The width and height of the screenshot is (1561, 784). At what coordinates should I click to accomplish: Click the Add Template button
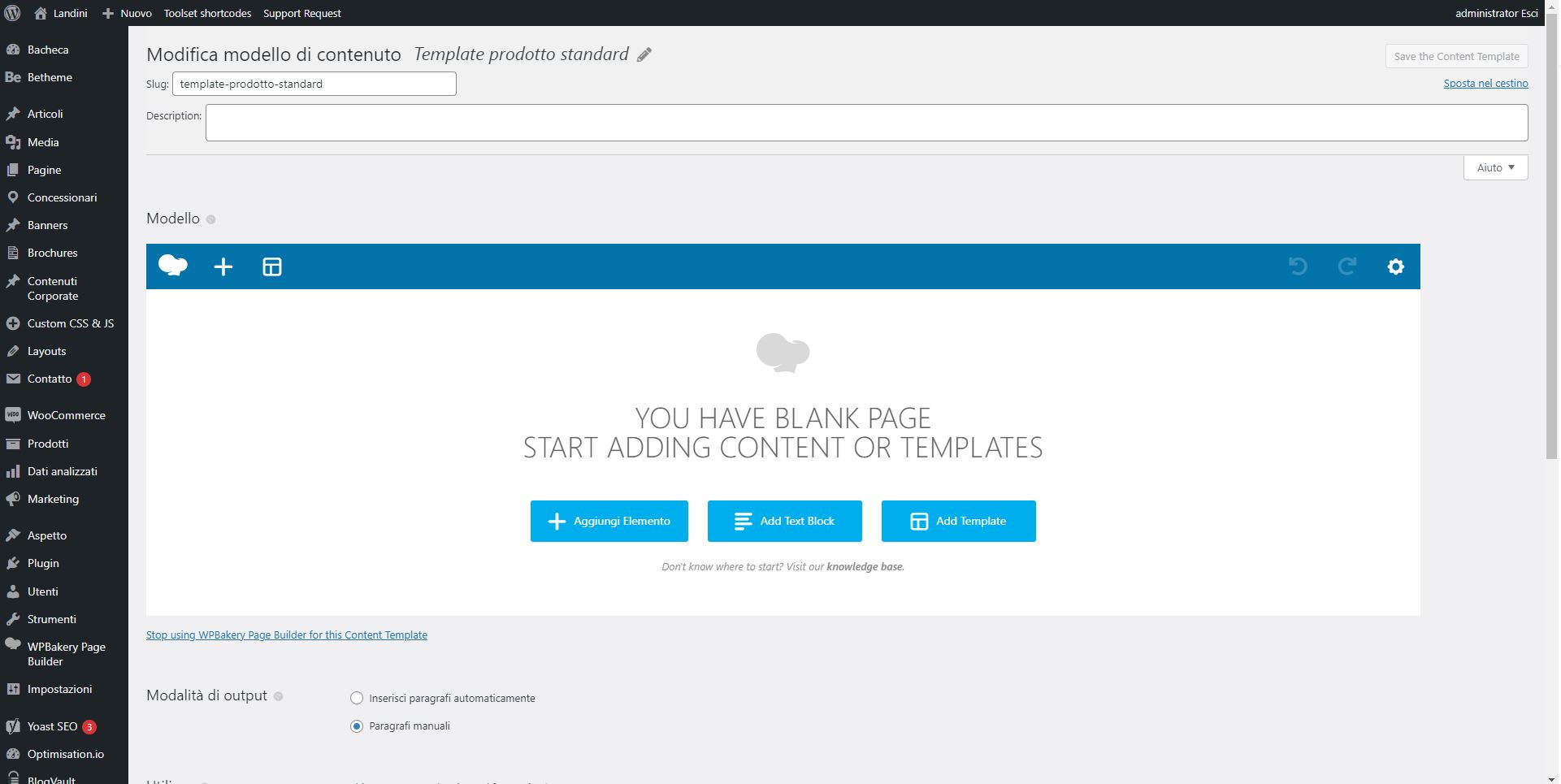point(959,521)
